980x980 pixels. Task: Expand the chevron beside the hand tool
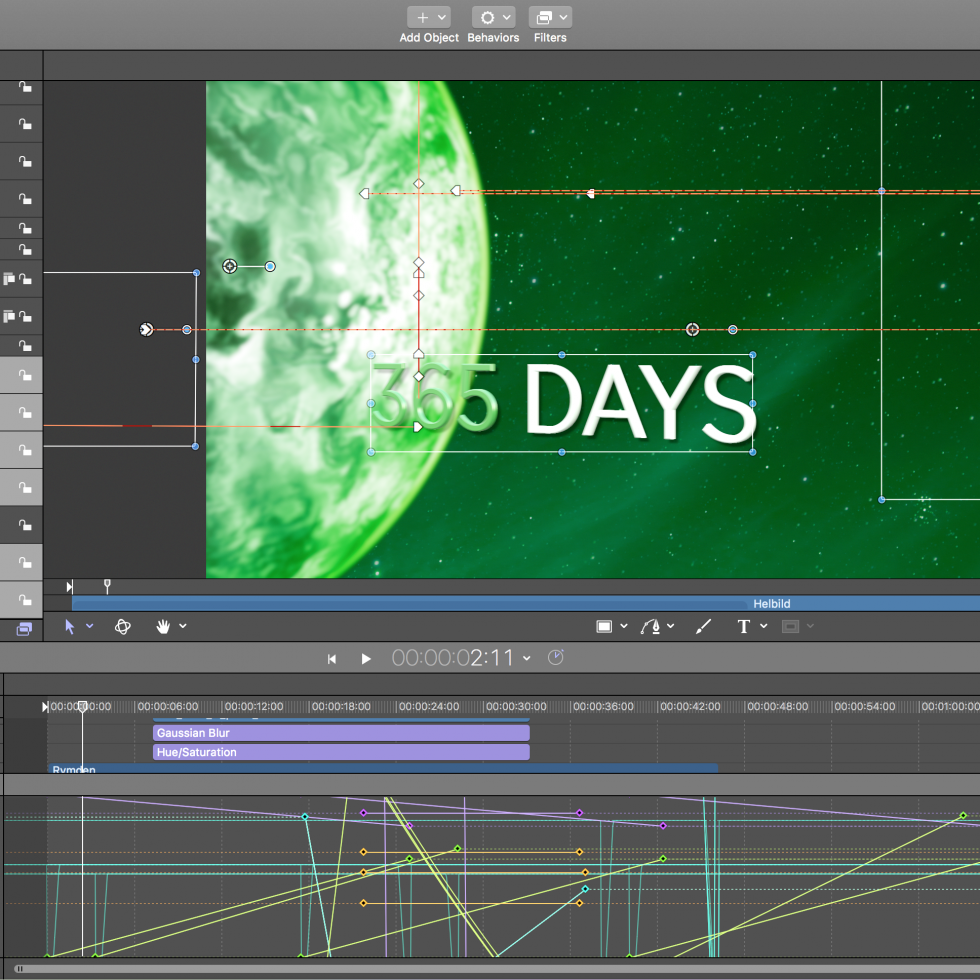click(182, 626)
